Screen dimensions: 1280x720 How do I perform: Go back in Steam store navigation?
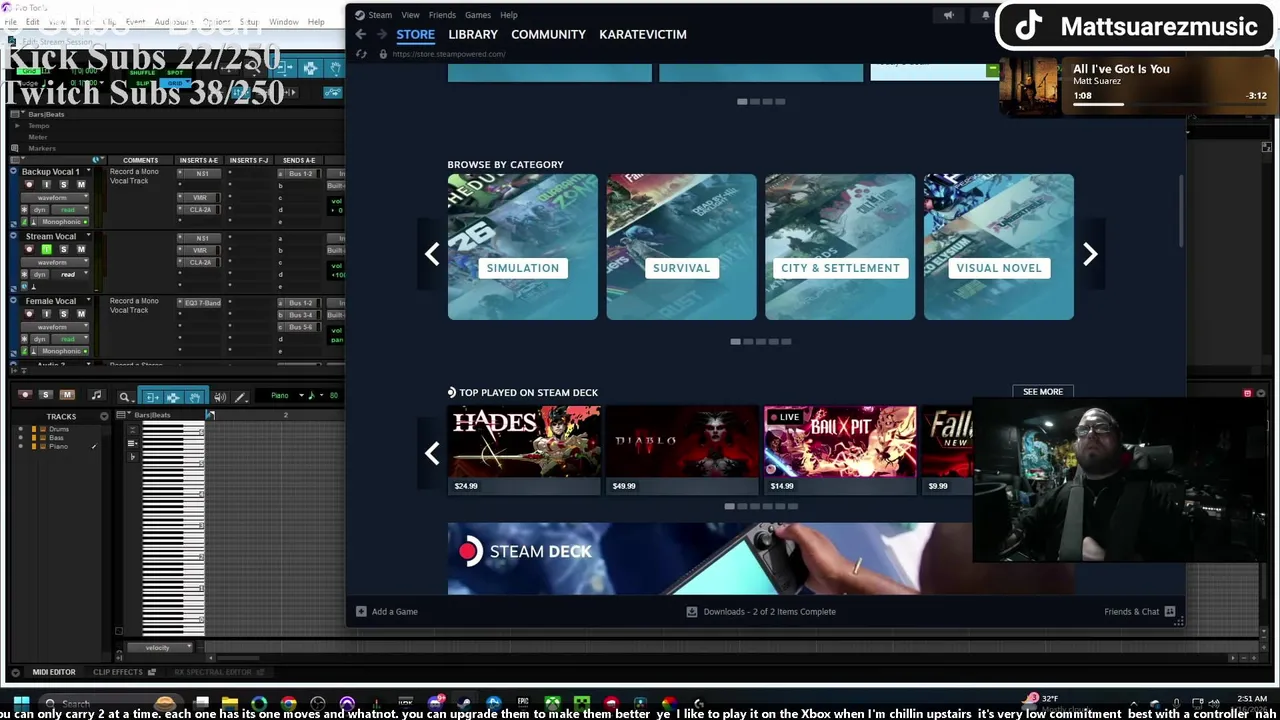tap(361, 34)
